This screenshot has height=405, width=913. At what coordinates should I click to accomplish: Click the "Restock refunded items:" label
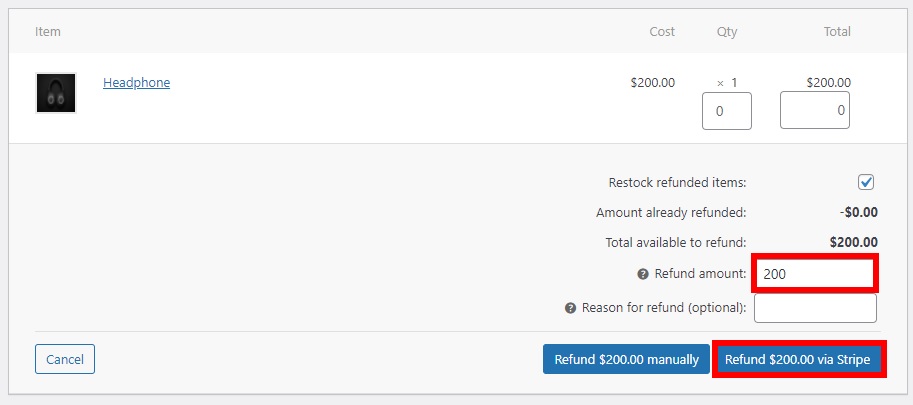point(677,183)
